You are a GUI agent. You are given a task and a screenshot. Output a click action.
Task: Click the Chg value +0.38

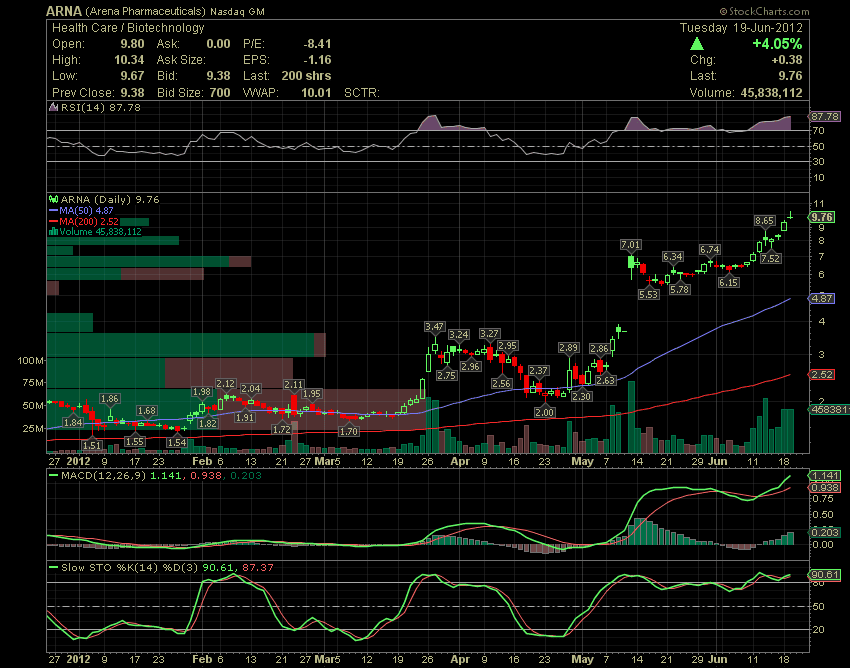(787, 60)
